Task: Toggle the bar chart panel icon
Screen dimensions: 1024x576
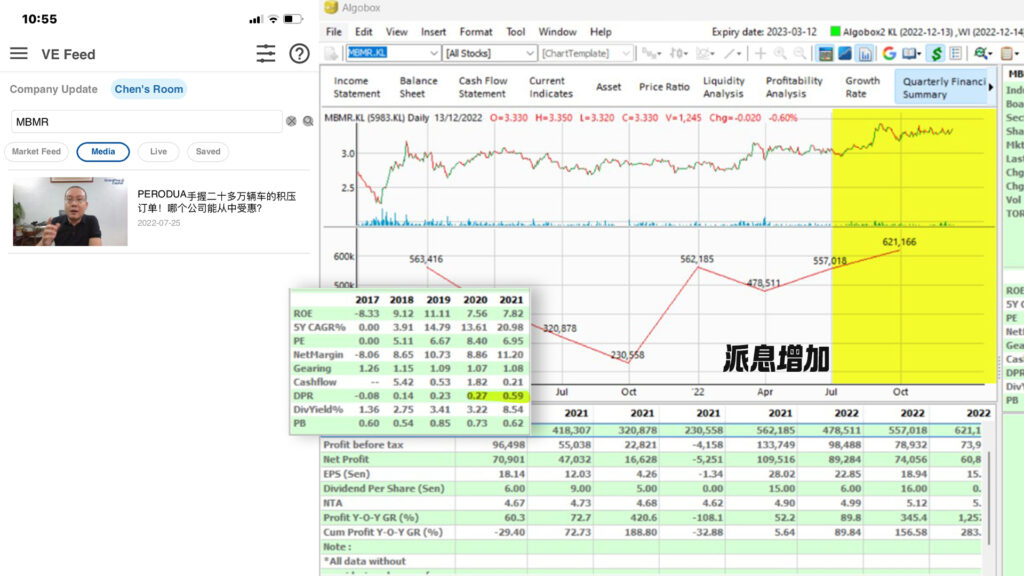Action: click(865, 54)
